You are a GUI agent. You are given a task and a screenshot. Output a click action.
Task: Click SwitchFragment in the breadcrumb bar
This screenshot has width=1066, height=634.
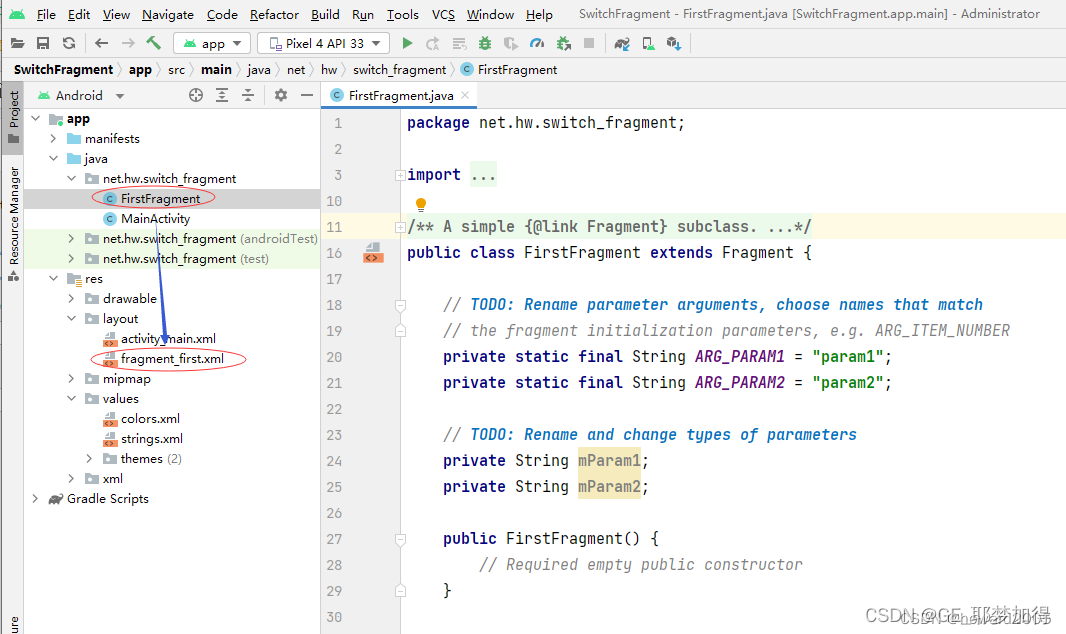coord(63,69)
